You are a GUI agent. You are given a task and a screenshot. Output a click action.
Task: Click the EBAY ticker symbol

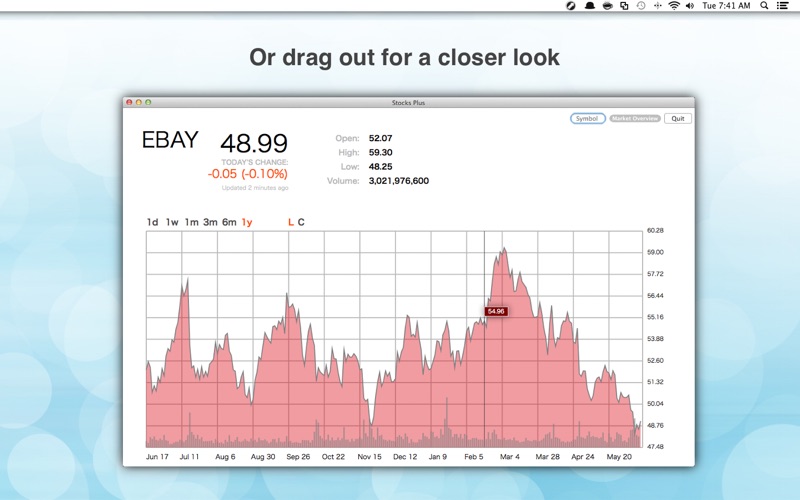170,140
